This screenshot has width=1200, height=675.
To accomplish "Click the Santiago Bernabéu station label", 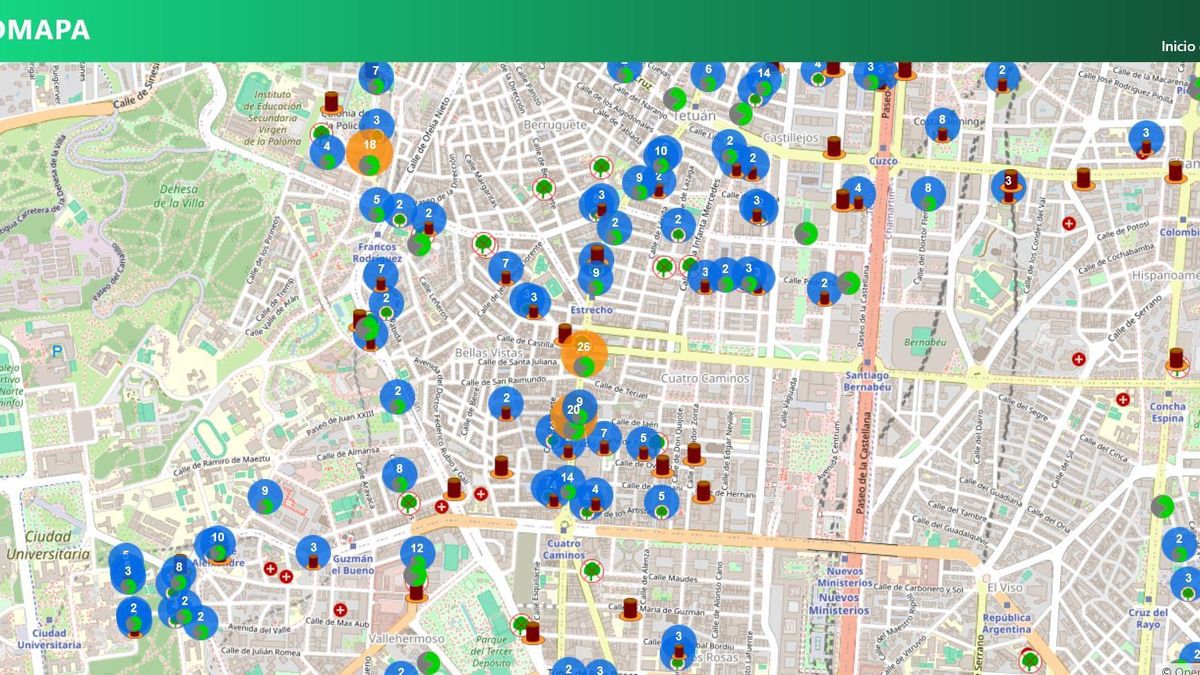I will click(866, 381).
